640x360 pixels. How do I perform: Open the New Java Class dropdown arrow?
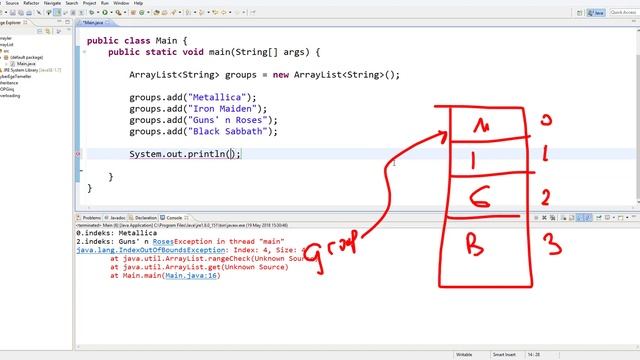click(x=148, y=13)
